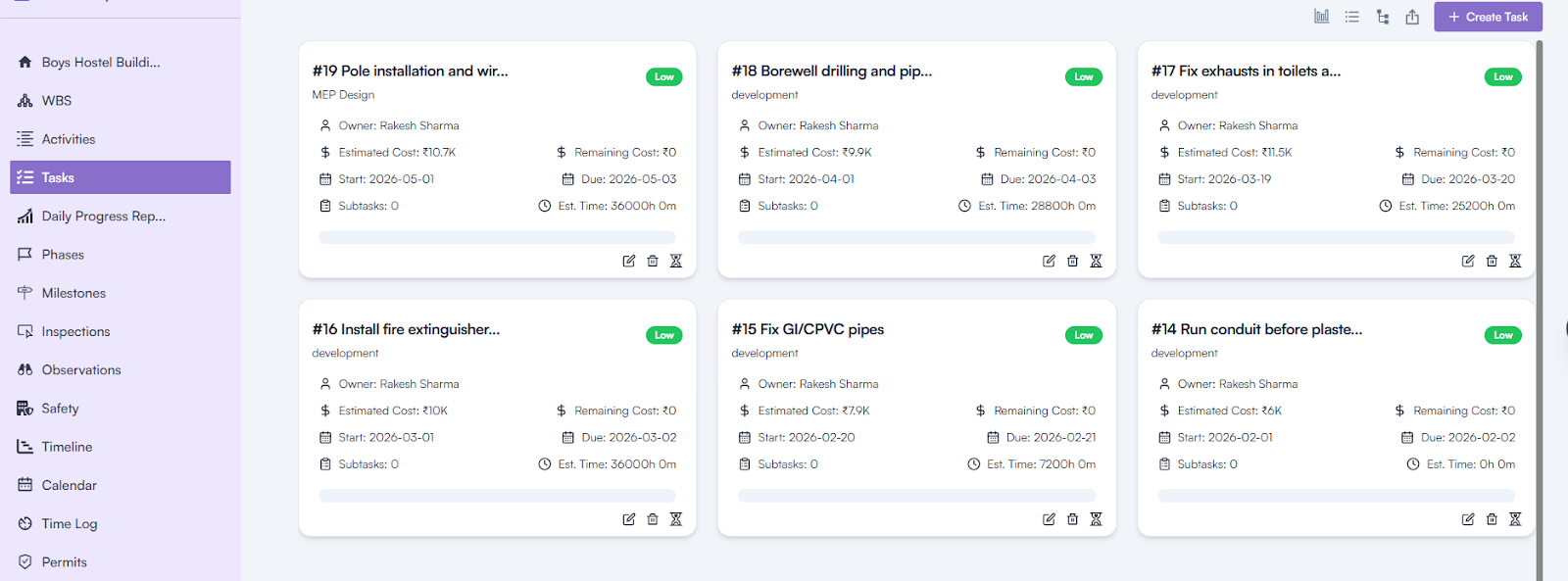Click the export share icon
The width and height of the screenshot is (1568, 581).
(1412, 17)
